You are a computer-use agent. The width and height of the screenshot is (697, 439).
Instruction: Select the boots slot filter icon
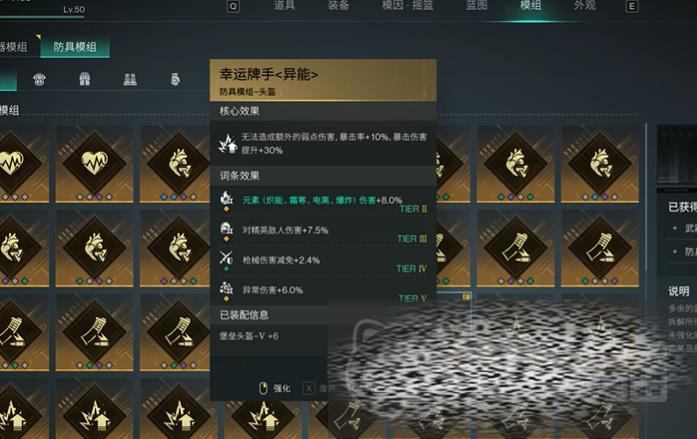[x=130, y=80]
